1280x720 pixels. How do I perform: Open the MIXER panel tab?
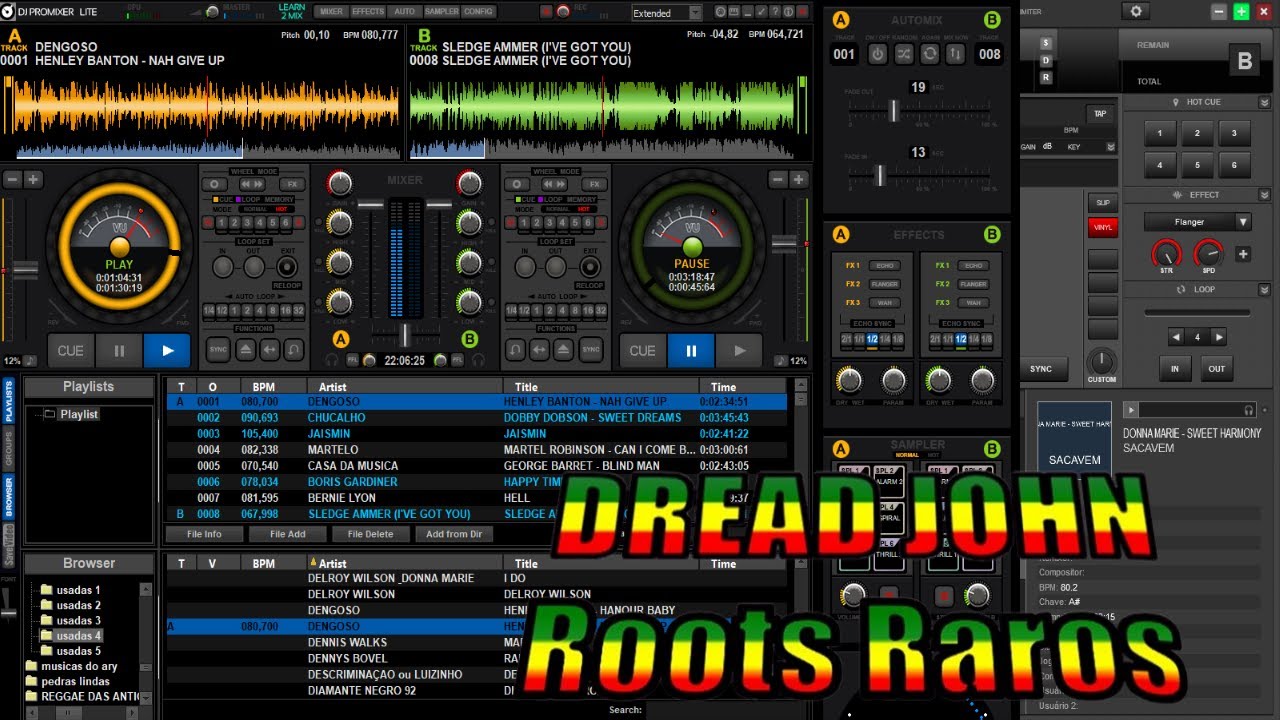point(331,12)
